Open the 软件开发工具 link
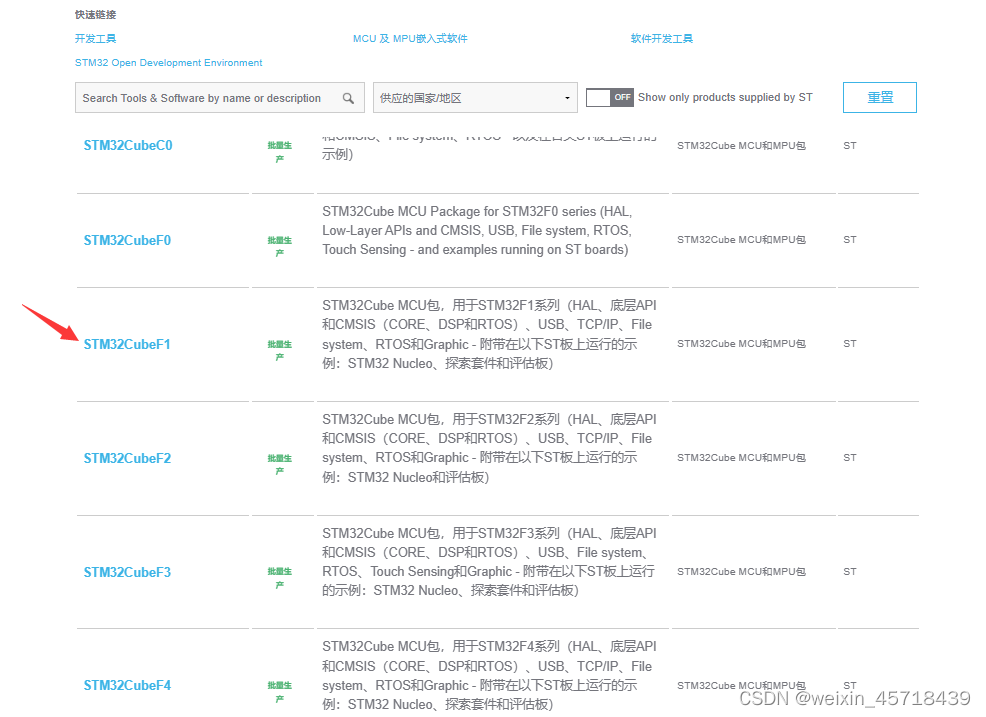This screenshot has height=717, width=986. (662, 38)
